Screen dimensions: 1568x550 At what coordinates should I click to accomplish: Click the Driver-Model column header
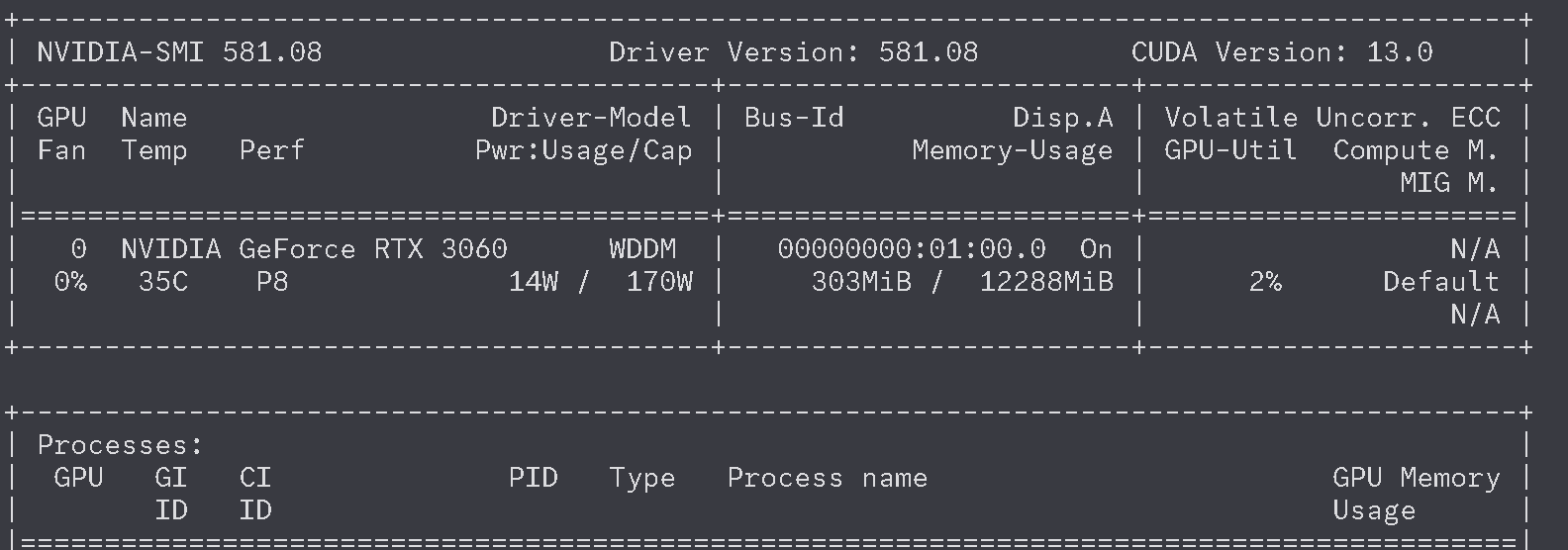(591, 118)
